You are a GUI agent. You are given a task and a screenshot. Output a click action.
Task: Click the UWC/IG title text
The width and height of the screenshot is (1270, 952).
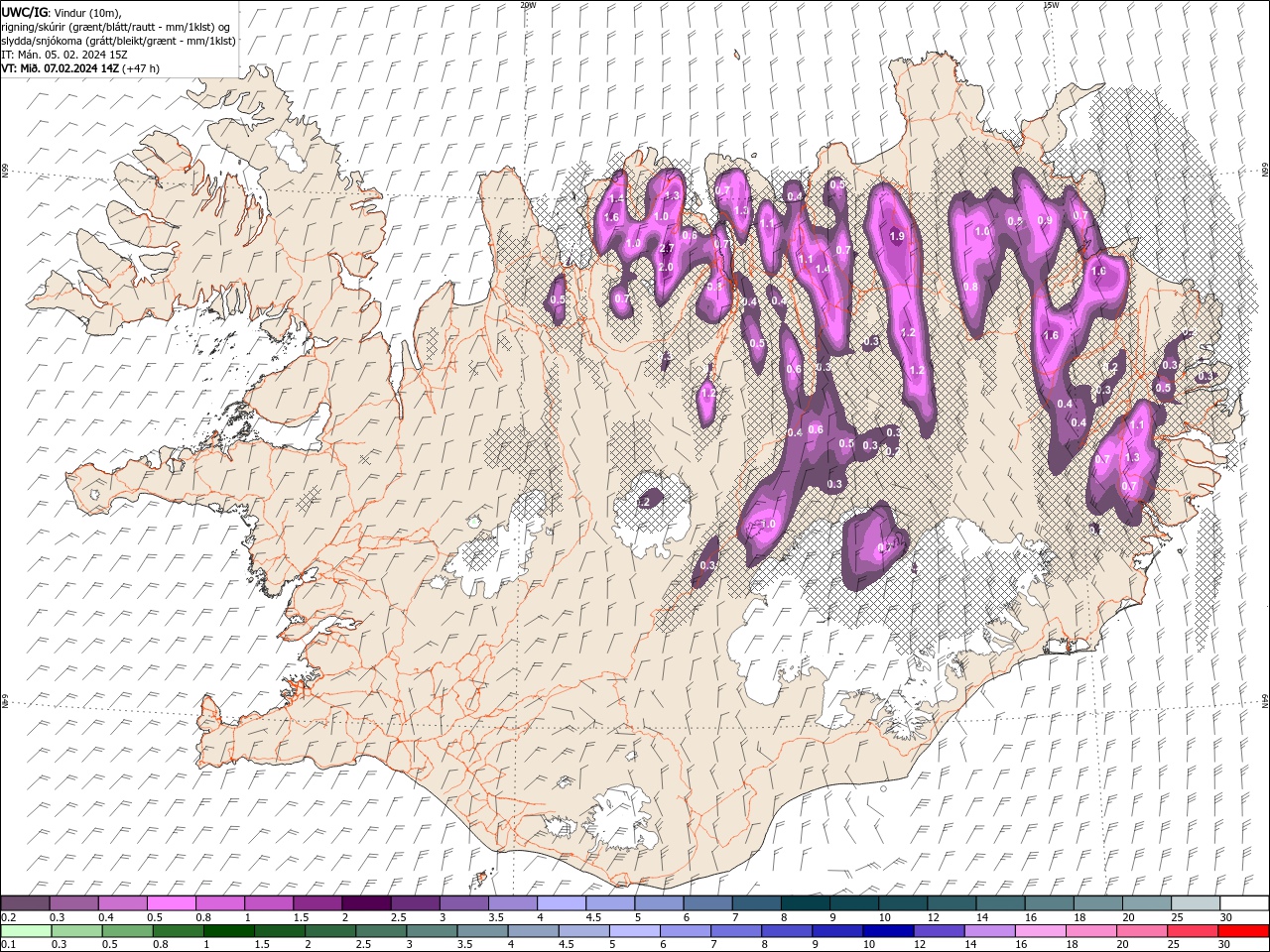click(23, 11)
